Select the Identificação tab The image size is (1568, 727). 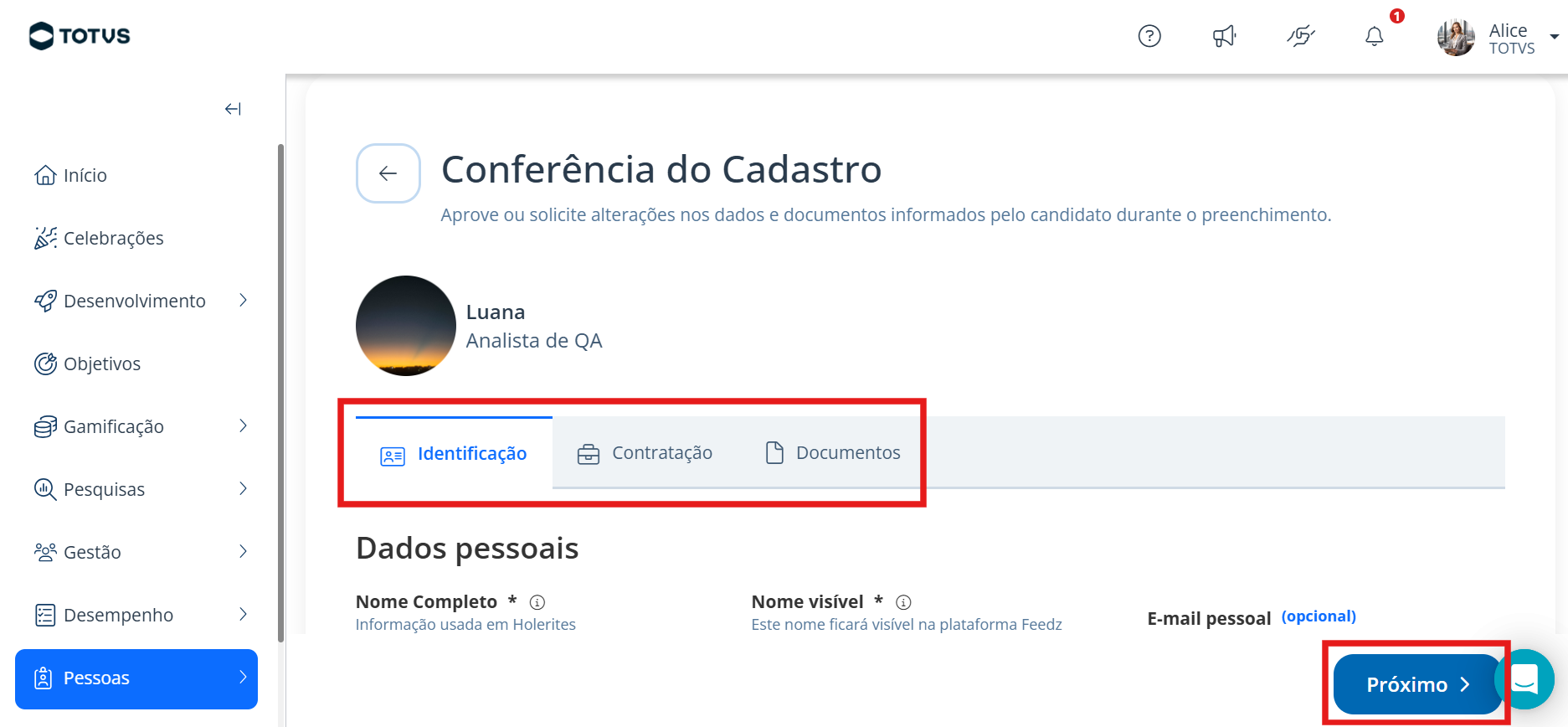[454, 453]
